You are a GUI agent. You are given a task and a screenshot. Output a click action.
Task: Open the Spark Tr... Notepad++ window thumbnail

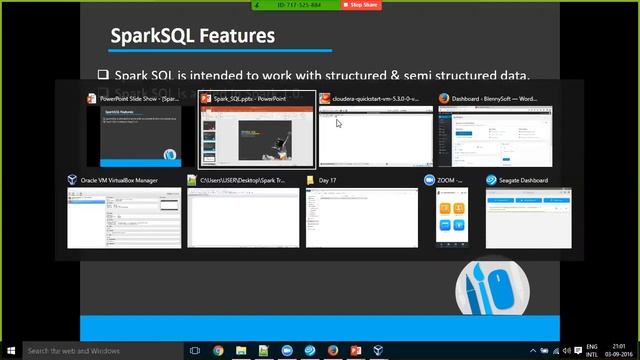(x=243, y=218)
